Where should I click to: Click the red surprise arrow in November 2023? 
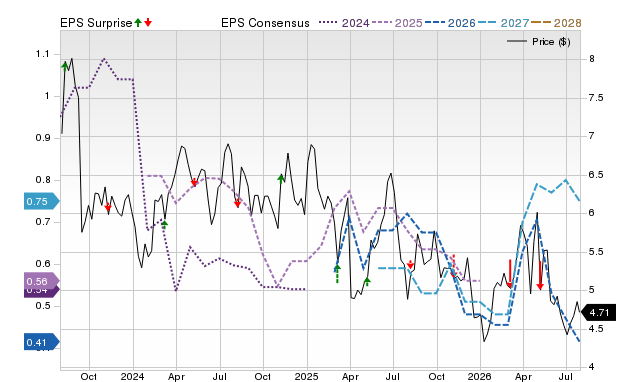coord(108,208)
